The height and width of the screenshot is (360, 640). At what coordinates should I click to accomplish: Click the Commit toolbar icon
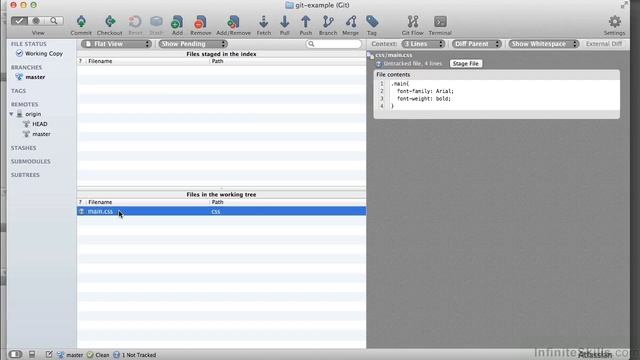click(x=81, y=22)
